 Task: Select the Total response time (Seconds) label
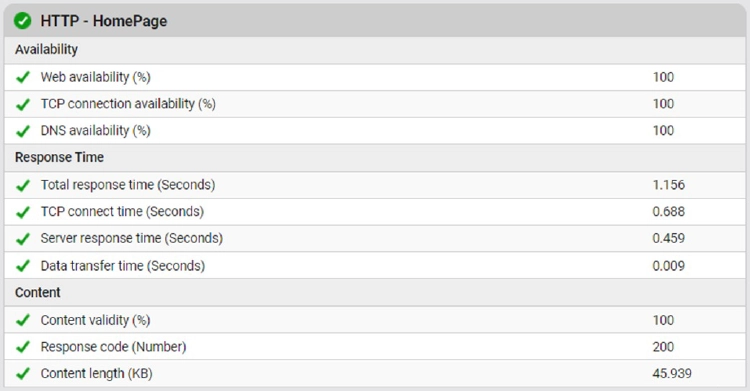pos(128,185)
